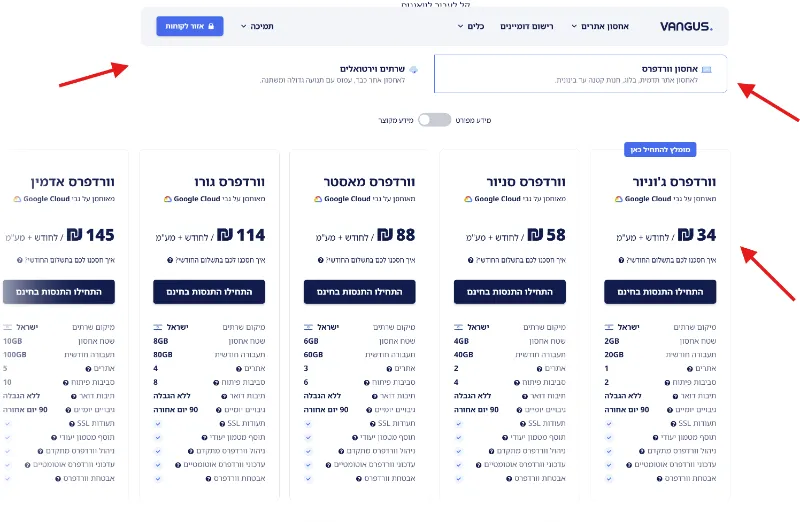The height and width of the screenshot is (522, 800).
Task: Click the info icon beside תעודת SSL in וורדפרס ג'וניור
Action: coord(673,424)
